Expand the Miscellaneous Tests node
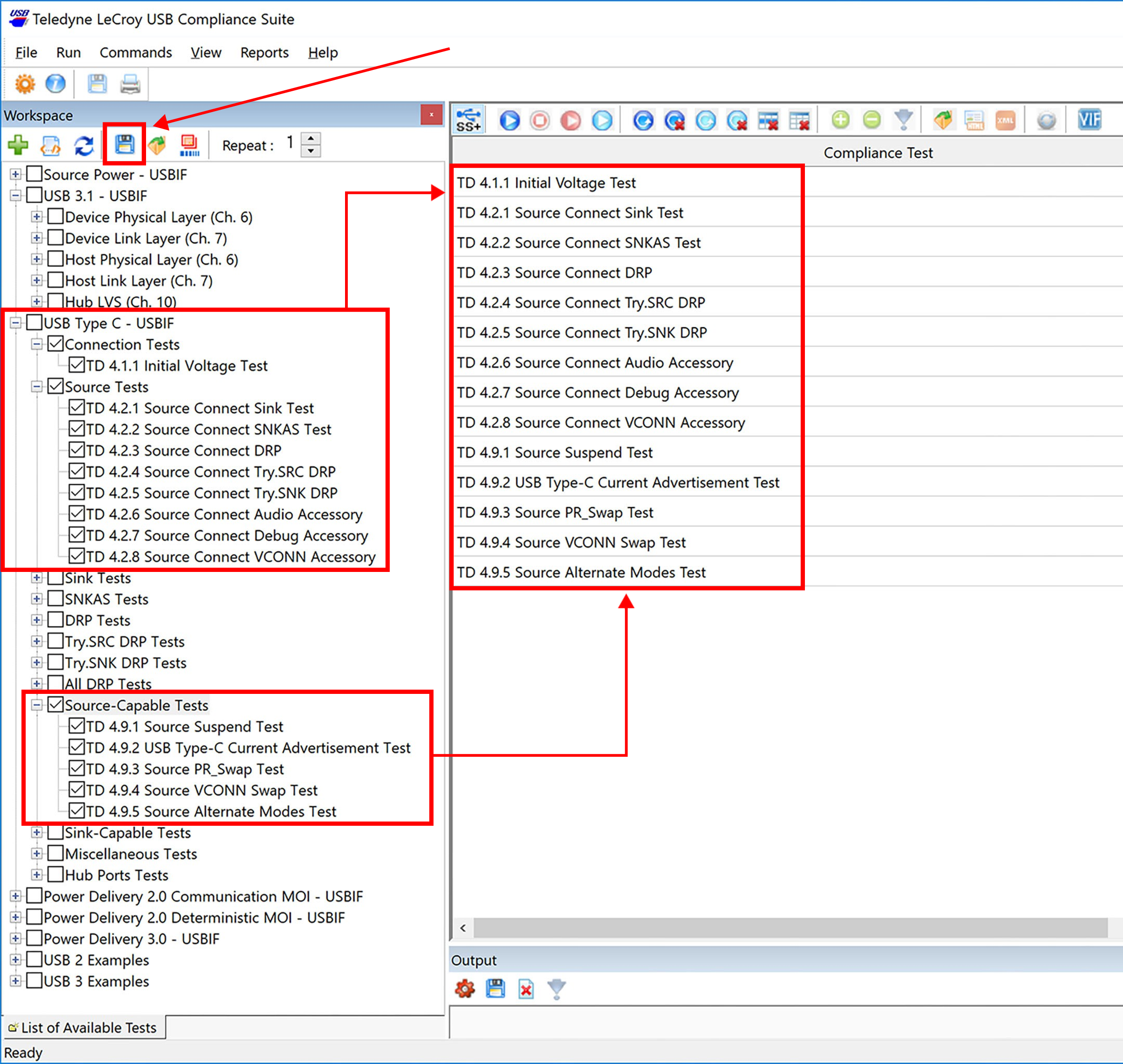Viewport: 1123px width, 1064px height. (x=37, y=854)
